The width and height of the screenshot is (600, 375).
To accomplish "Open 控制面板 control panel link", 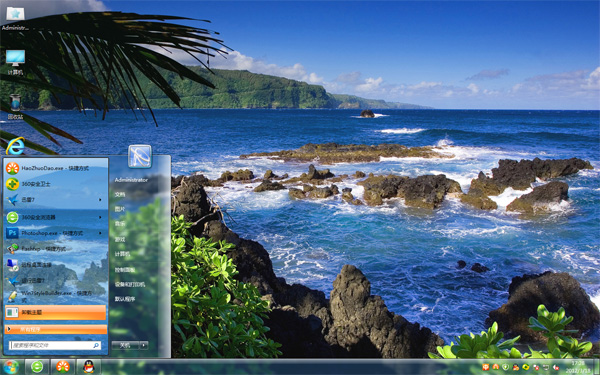I will pos(125,270).
